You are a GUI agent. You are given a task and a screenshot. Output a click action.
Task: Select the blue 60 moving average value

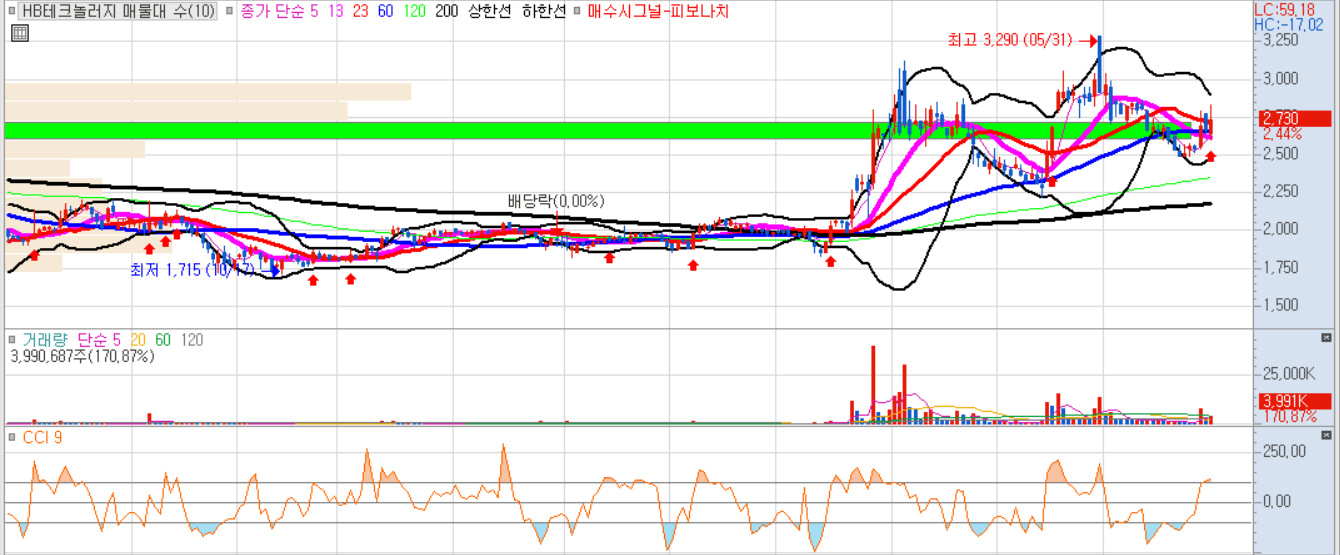point(385,12)
